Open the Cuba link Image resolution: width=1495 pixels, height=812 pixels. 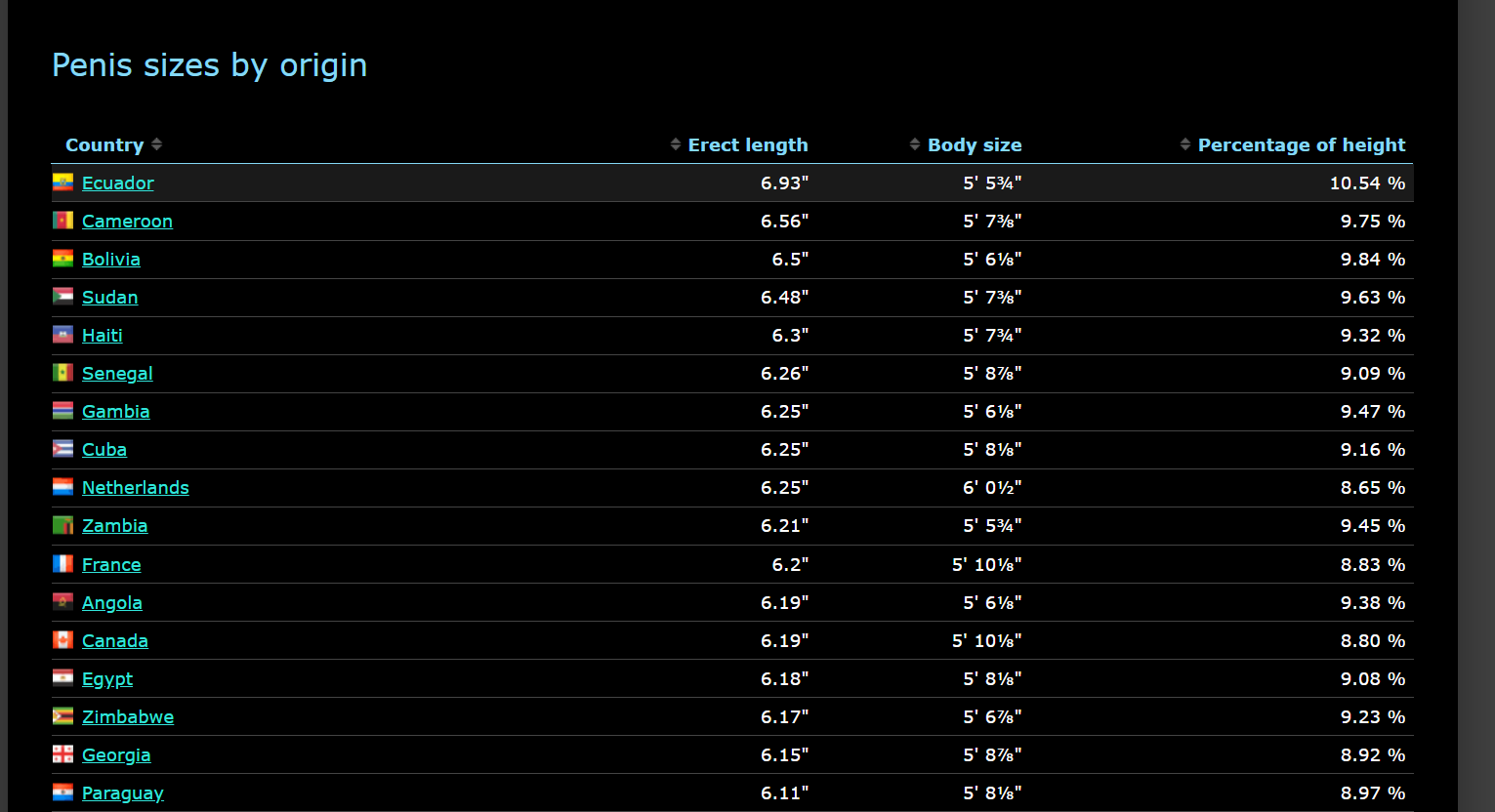coord(104,449)
